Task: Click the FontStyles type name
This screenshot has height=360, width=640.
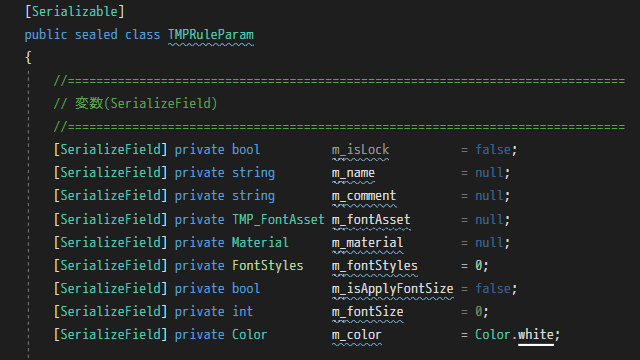Action: point(268,266)
